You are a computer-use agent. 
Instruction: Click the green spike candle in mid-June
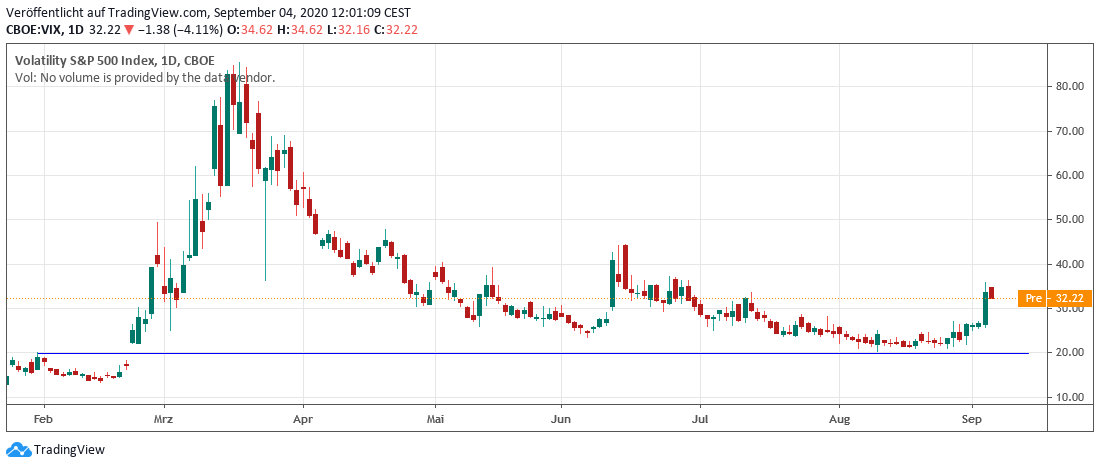pos(612,283)
